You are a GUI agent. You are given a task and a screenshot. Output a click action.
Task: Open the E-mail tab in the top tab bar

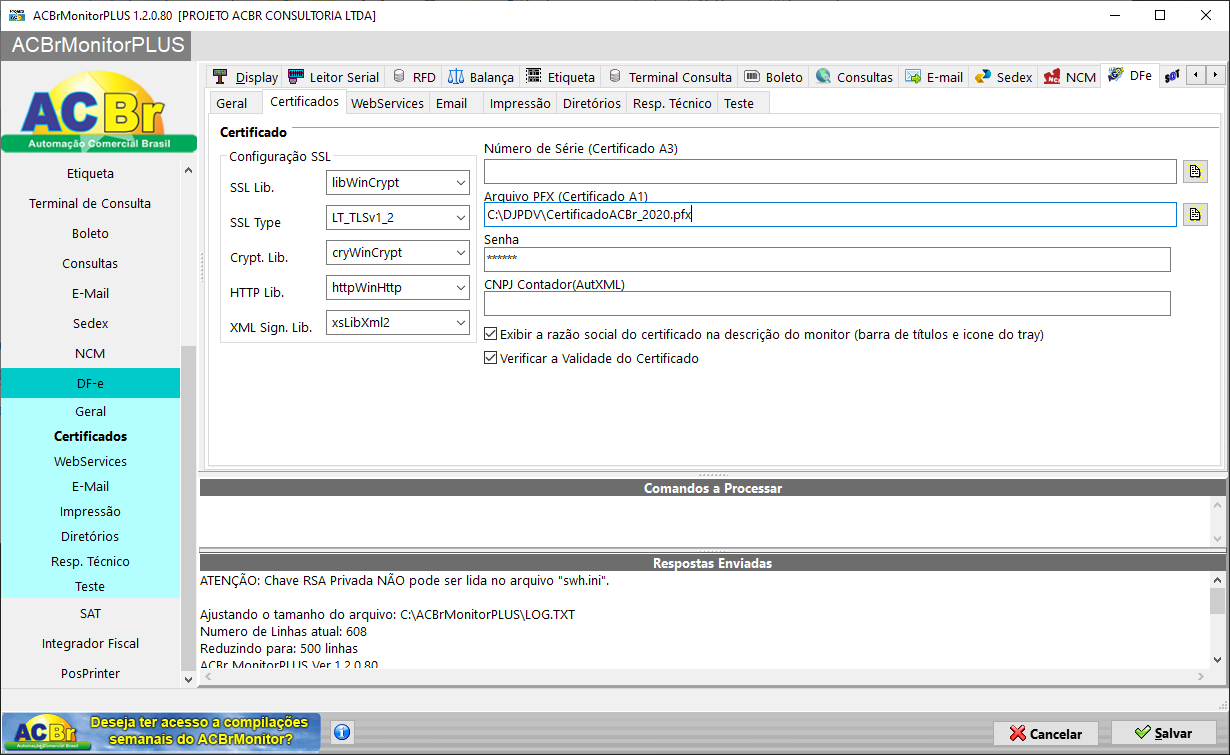(x=934, y=77)
